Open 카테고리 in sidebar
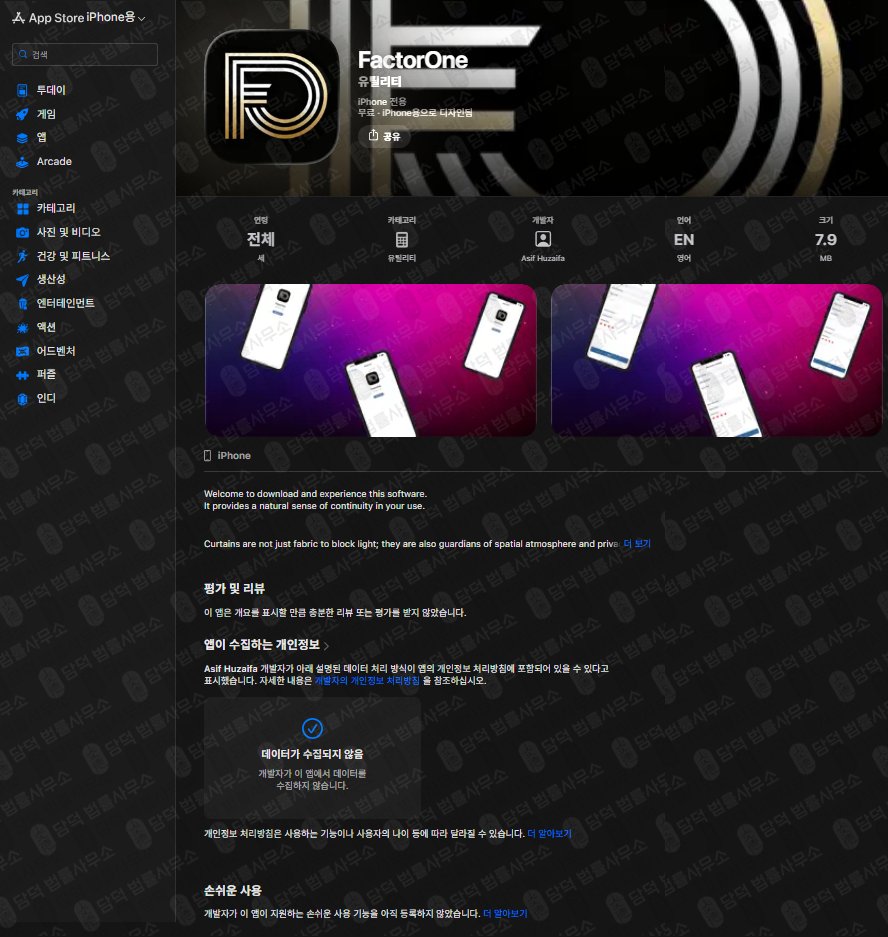Screen dimensions: 888x937 coord(56,208)
